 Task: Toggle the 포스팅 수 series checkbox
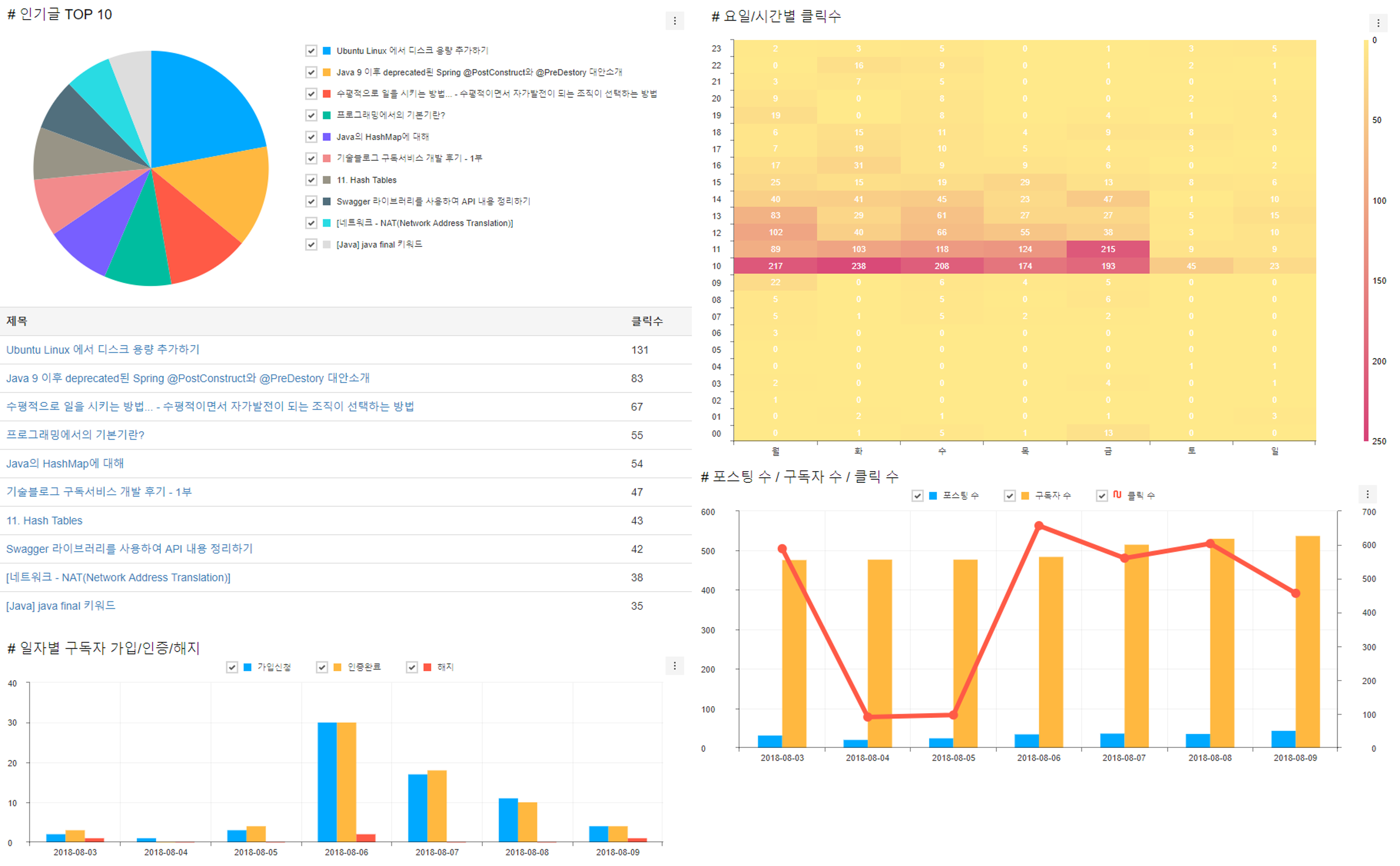917,495
